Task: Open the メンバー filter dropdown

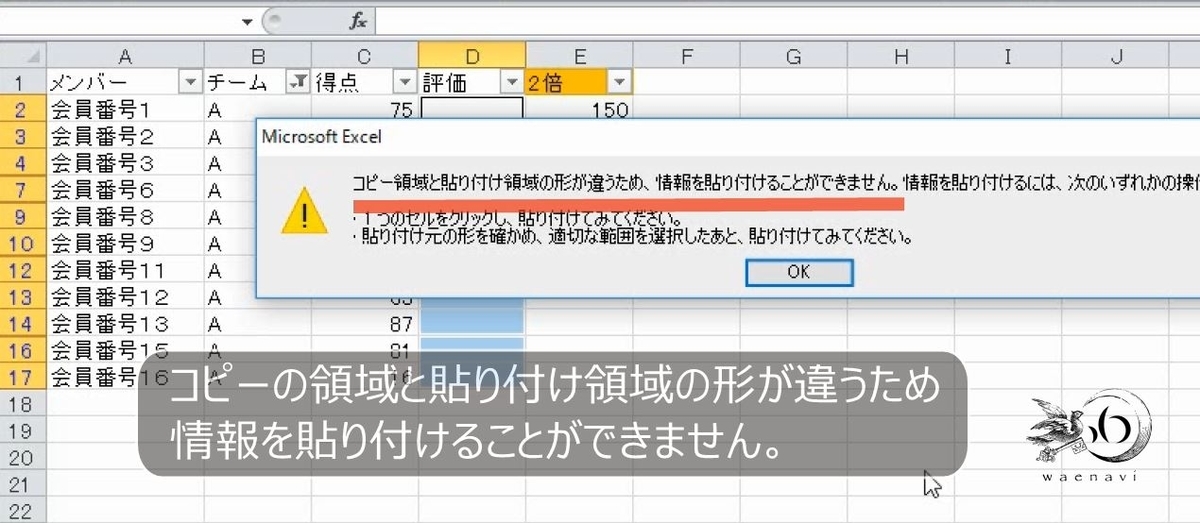Action: (191, 83)
